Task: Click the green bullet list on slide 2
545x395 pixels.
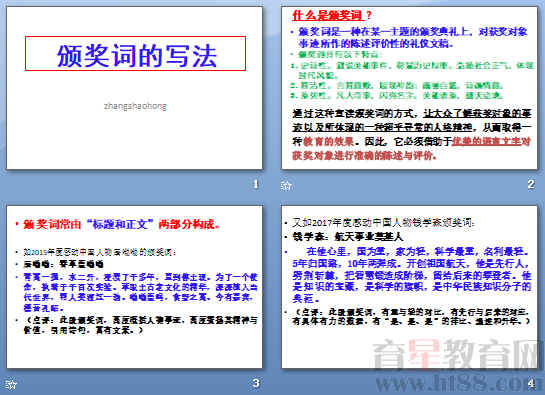Action: (412, 75)
